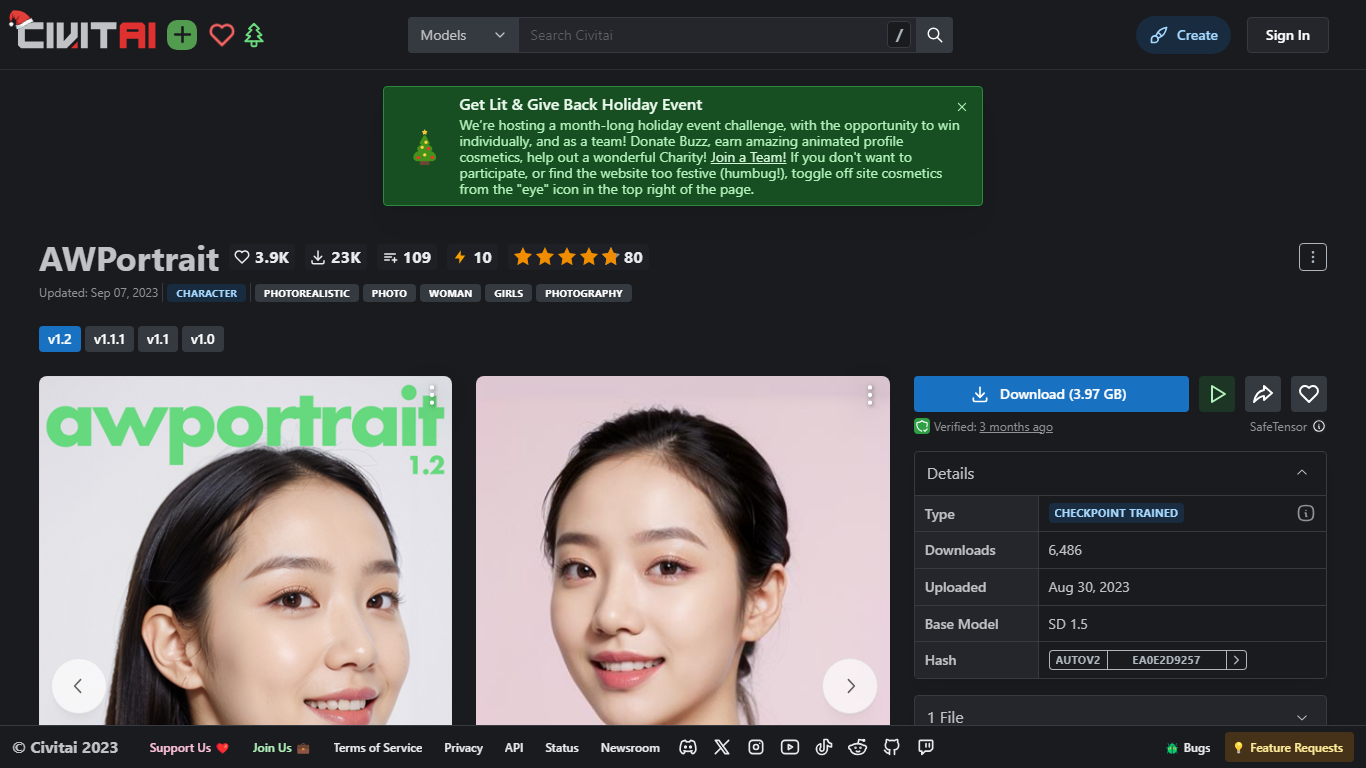This screenshot has width=1366, height=768.
Task: Dismiss the holiday event banner
Action: point(962,107)
